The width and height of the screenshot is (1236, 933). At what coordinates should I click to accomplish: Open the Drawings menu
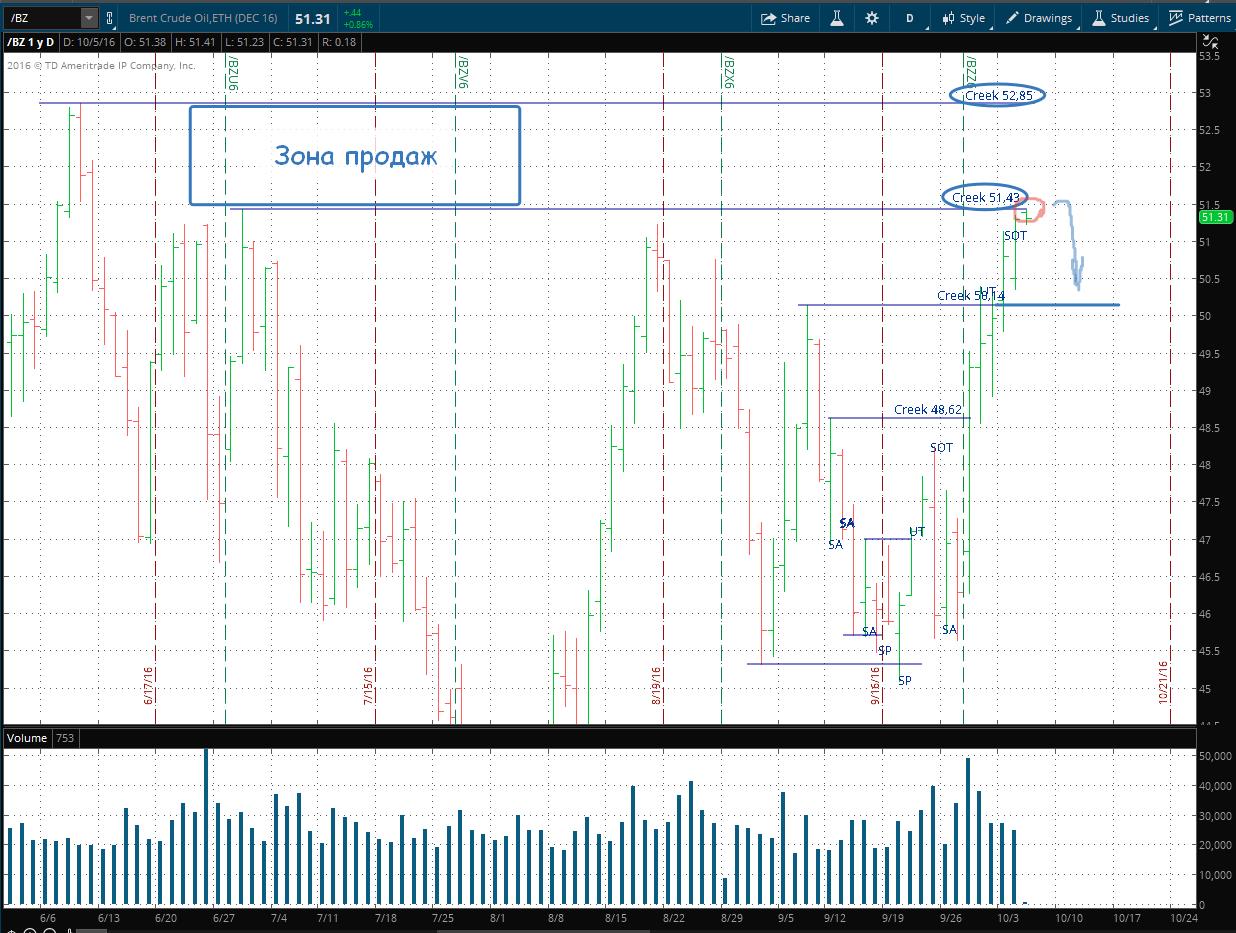[x=1039, y=18]
